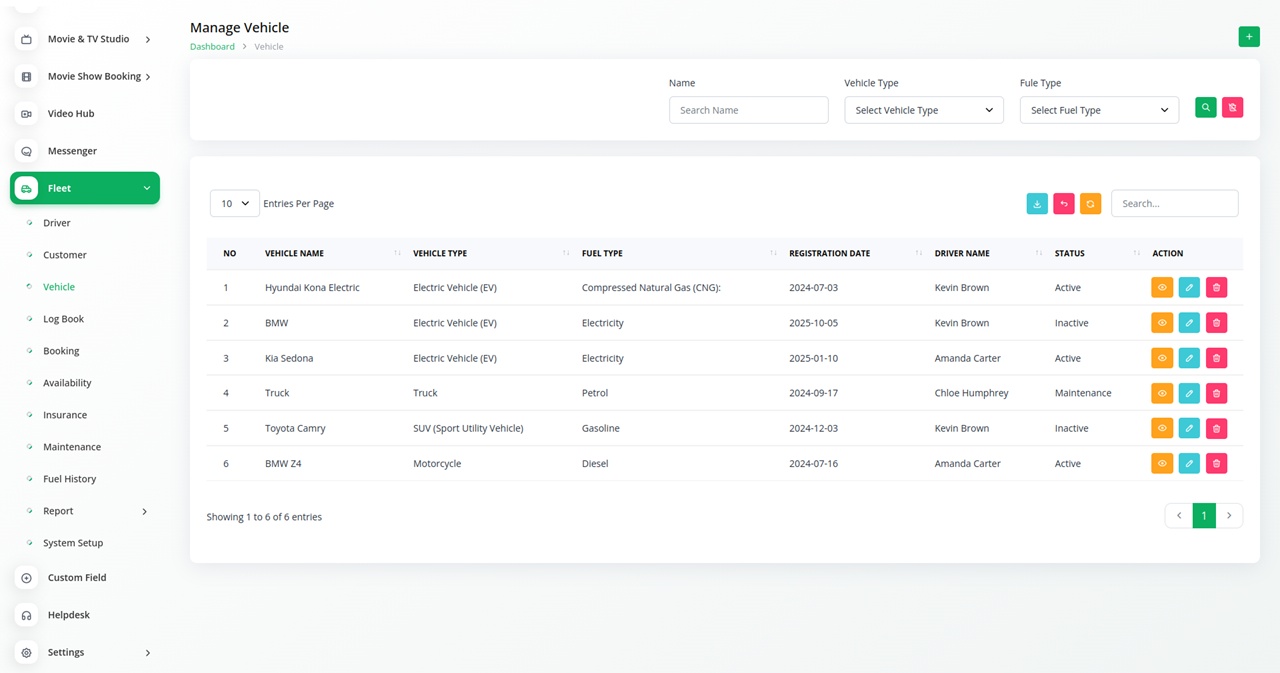Click the teal download export icon
This screenshot has height=673, width=1280.
(x=1037, y=204)
